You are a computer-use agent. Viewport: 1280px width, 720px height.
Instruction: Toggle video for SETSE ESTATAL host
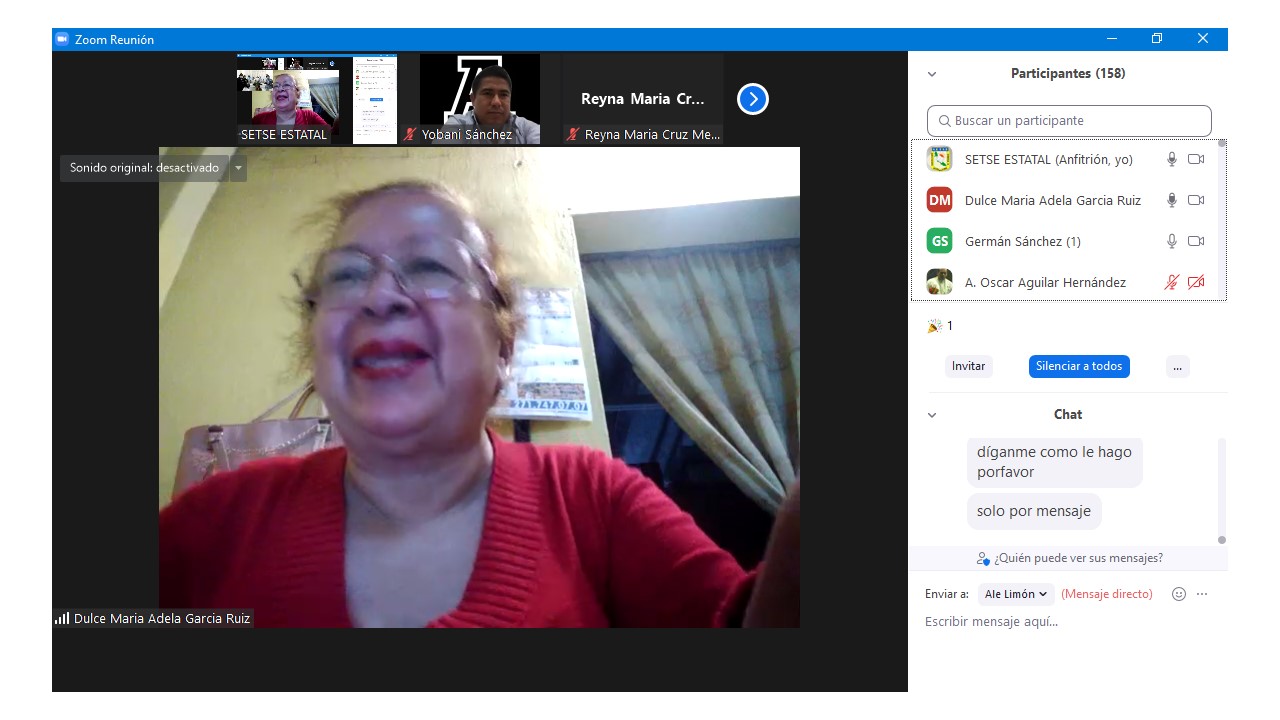[1196, 159]
